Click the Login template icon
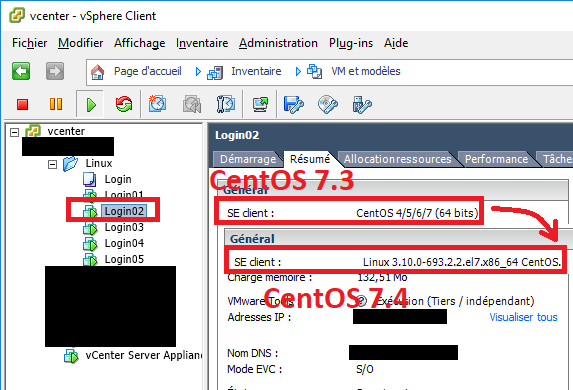 (x=90, y=179)
